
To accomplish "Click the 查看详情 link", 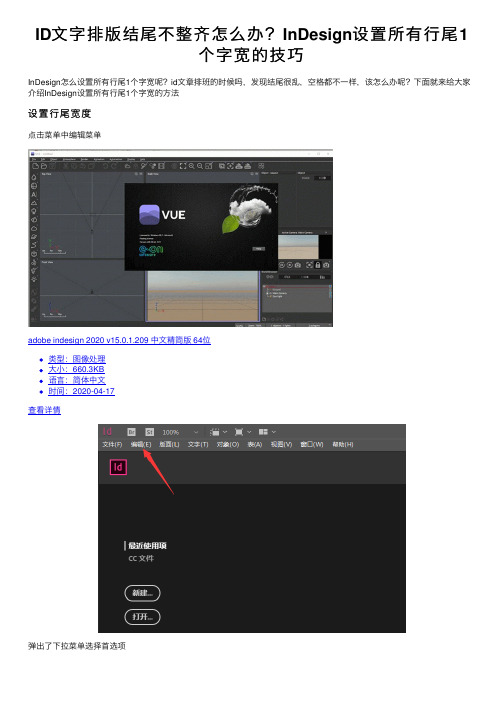I will (x=44, y=410).
